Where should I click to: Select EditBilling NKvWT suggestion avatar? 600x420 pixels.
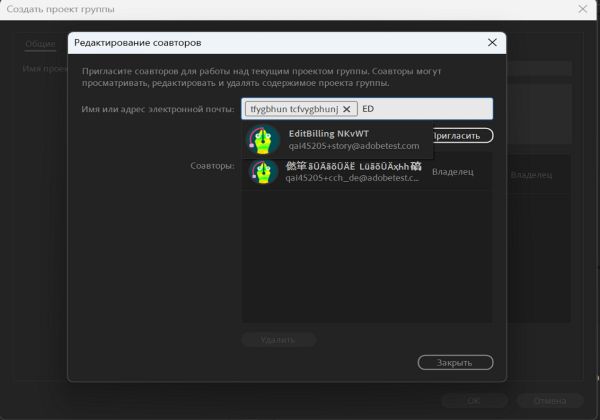263,140
